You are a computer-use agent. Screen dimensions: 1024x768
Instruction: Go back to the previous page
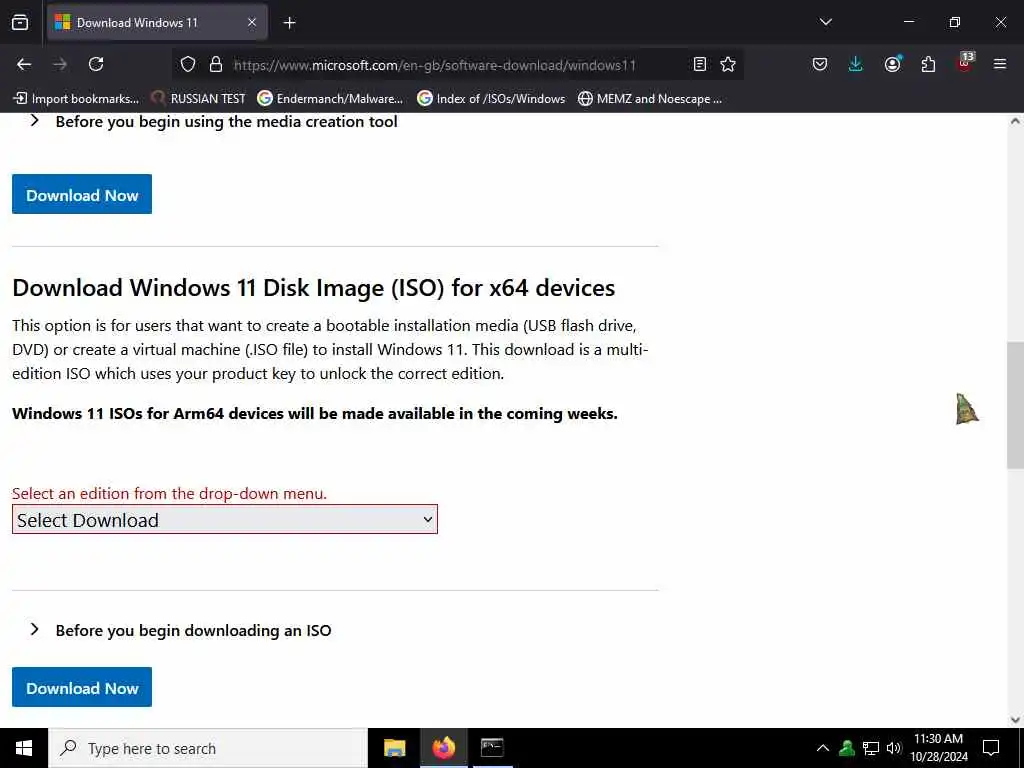[24, 64]
